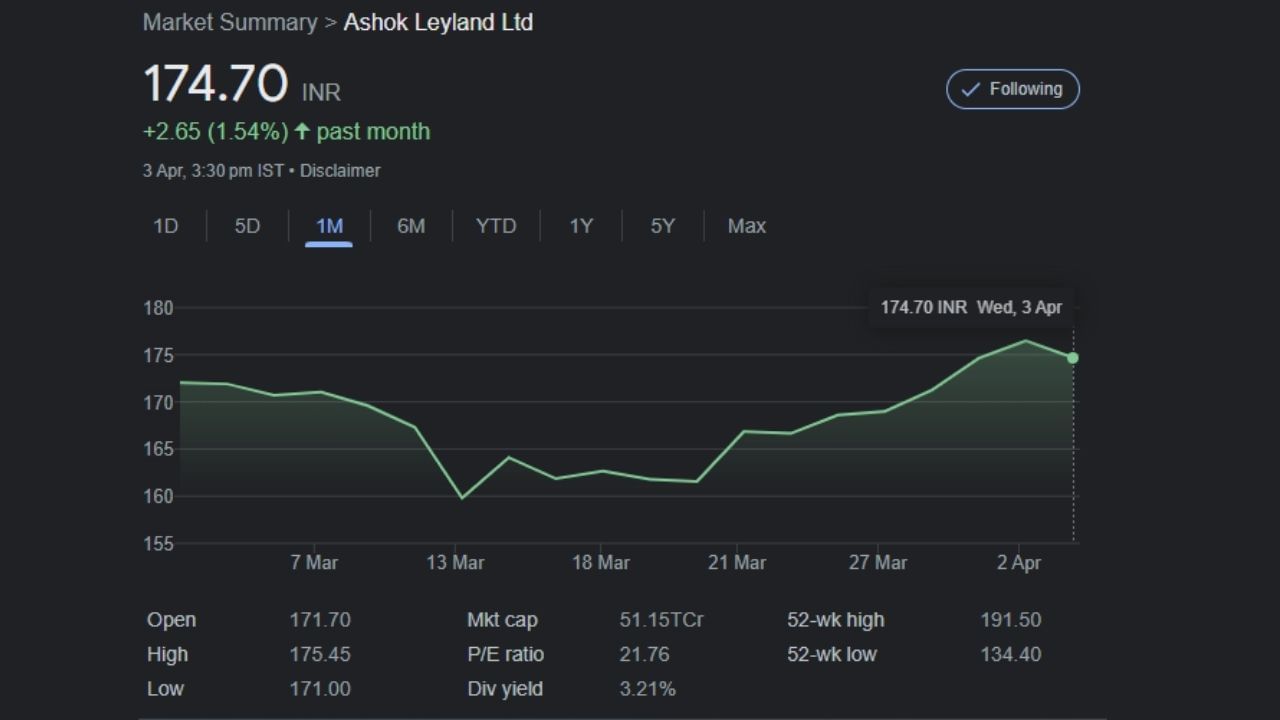Viewport: 1280px width, 720px height.
Task: Click the 155 y-axis label
Action: 158,544
